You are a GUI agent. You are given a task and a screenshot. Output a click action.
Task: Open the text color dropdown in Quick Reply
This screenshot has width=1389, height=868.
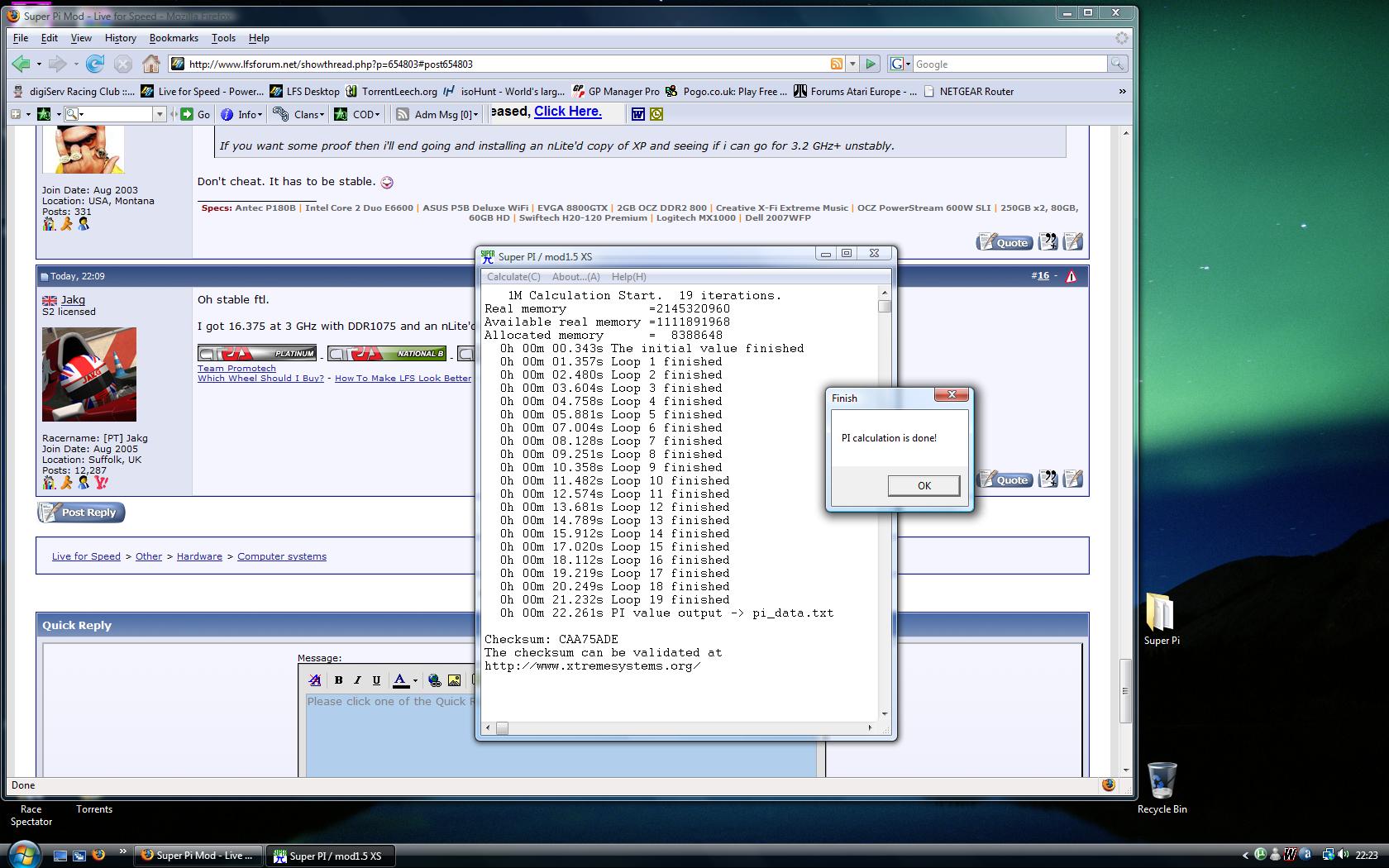click(415, 680)
